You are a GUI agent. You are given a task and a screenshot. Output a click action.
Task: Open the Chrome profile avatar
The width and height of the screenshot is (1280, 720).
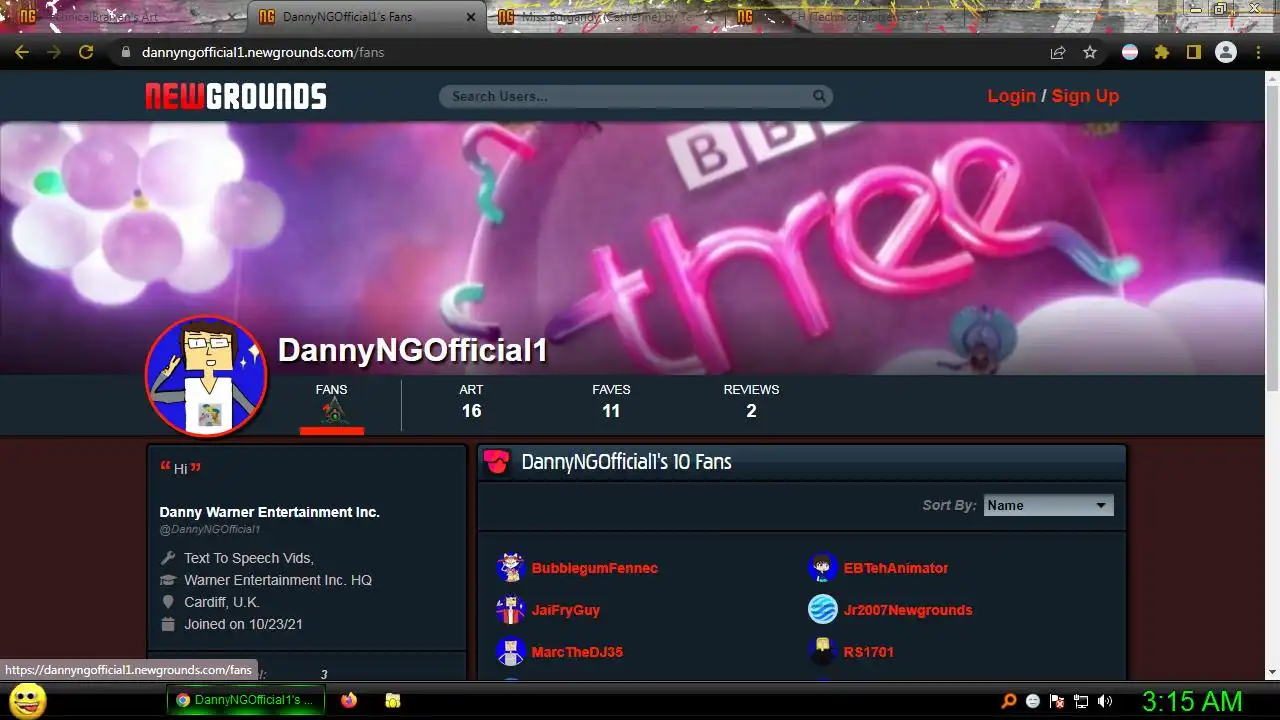coord(1226,52)
